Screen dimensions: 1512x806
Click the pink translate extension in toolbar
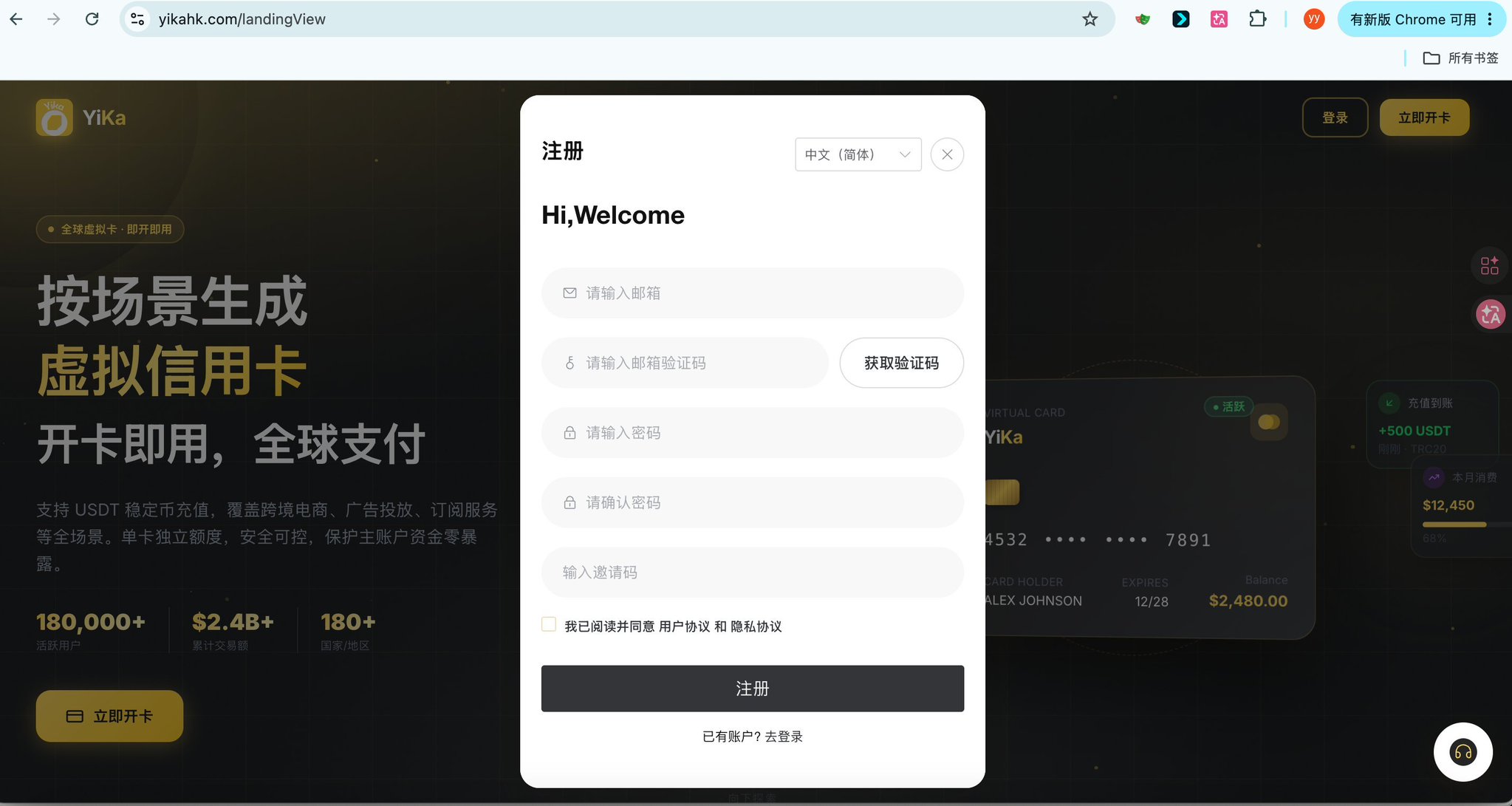click(1219, 19)
